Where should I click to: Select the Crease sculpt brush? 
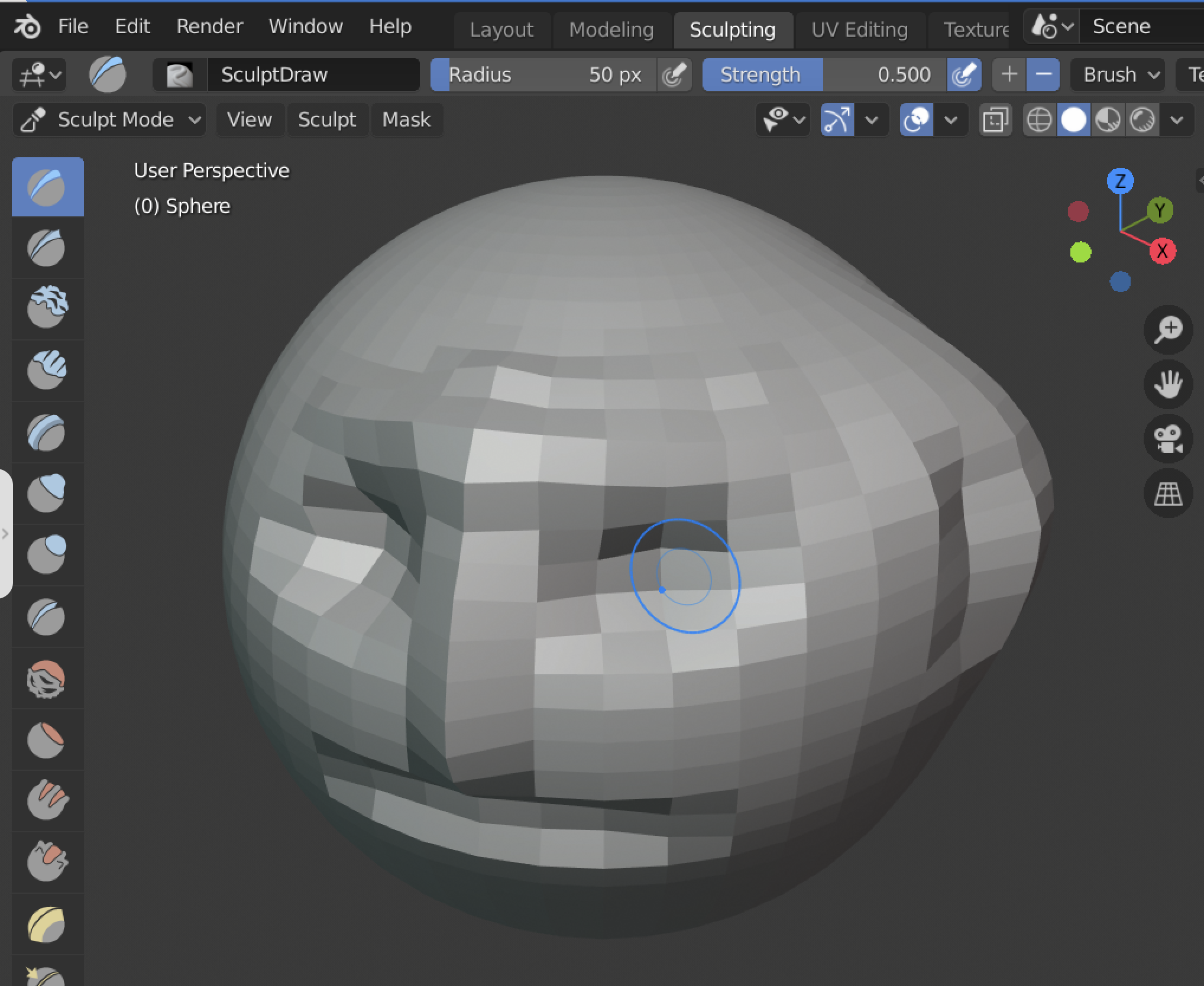[x=47, y=616]
